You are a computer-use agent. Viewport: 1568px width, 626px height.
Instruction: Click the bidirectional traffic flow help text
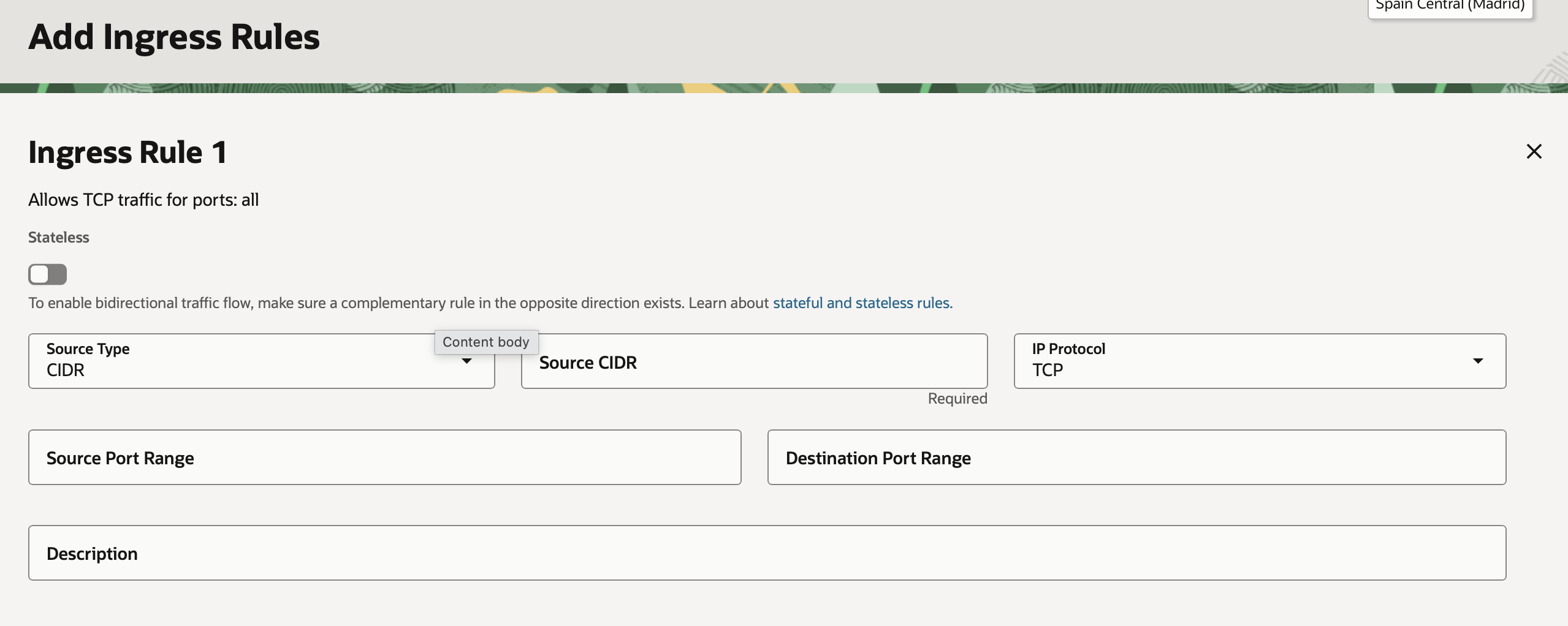[398, 303]
